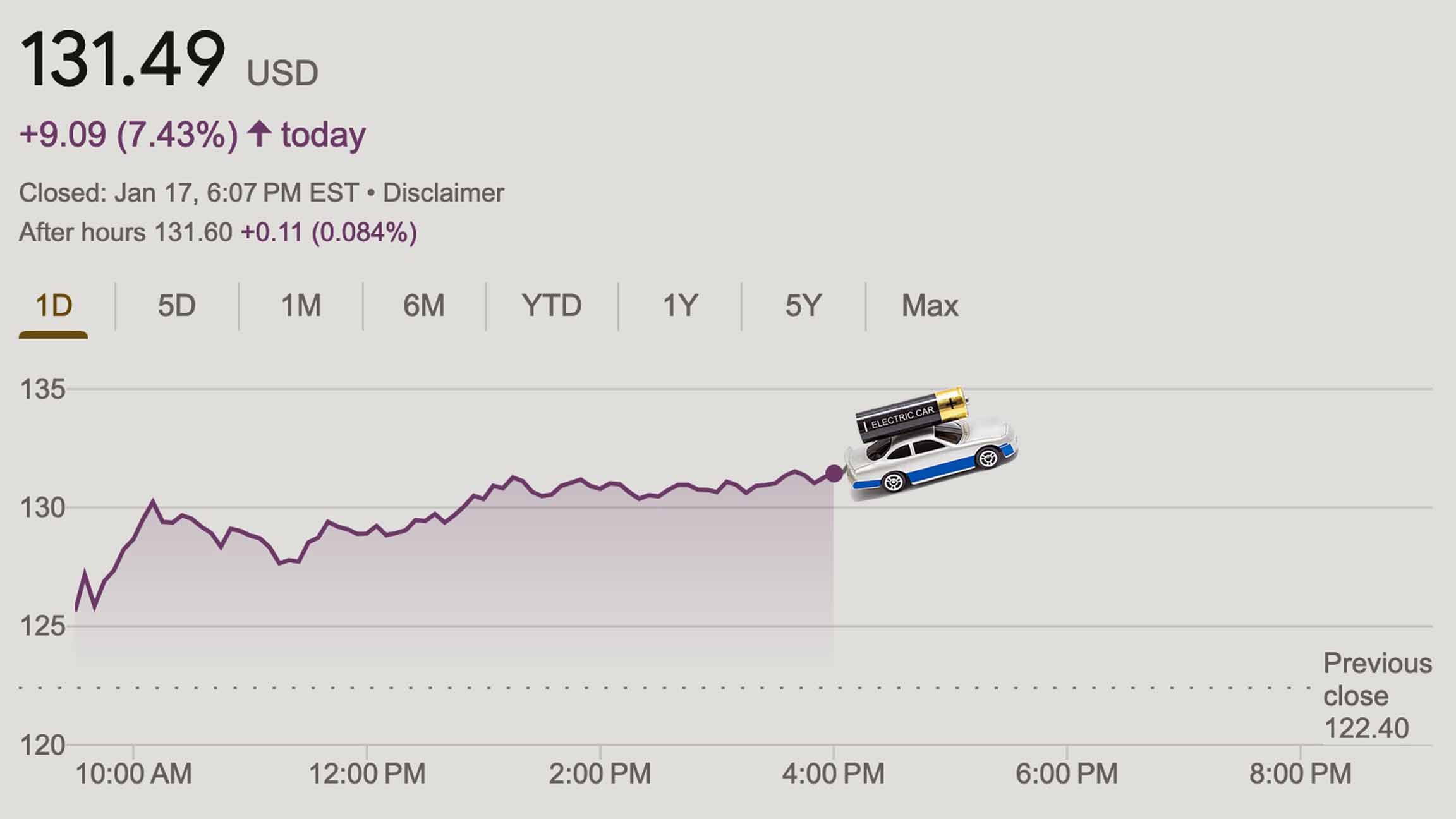Keep the 1D view selected
This screenshot has width=1456, height=819.
coord(54,305)
